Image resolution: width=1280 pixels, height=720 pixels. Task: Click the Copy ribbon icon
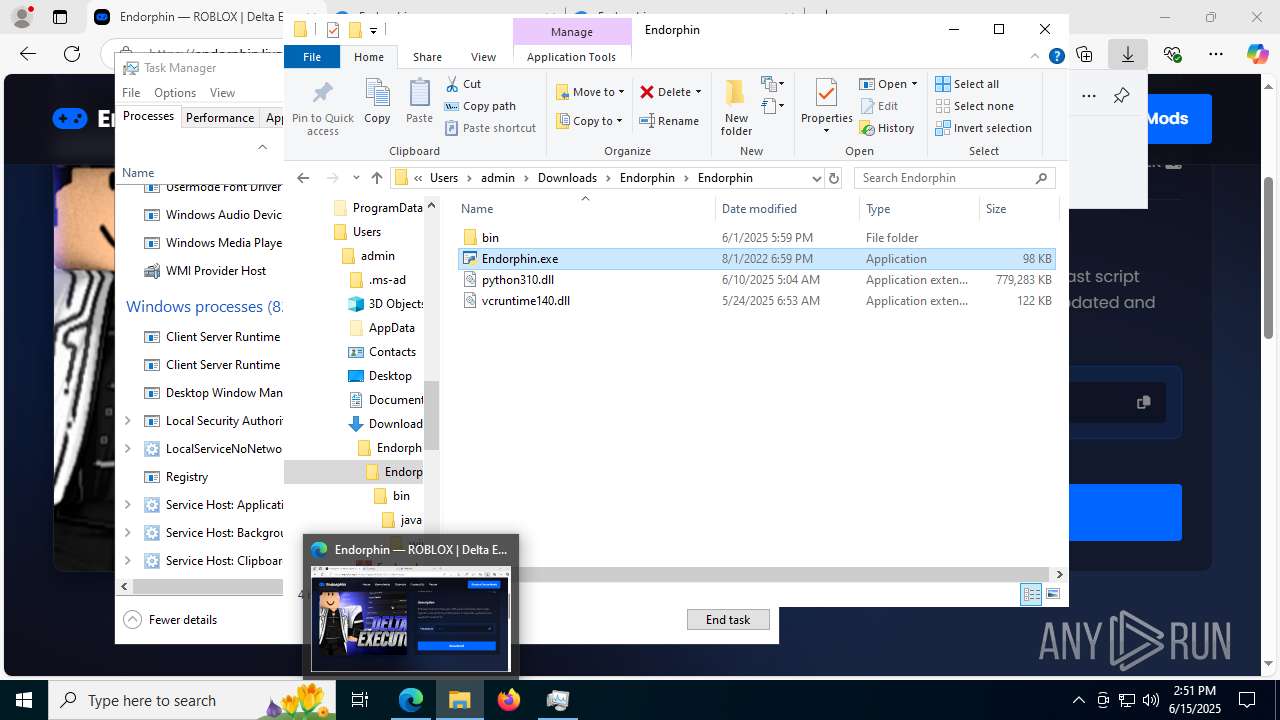click(x=377, y=101)
